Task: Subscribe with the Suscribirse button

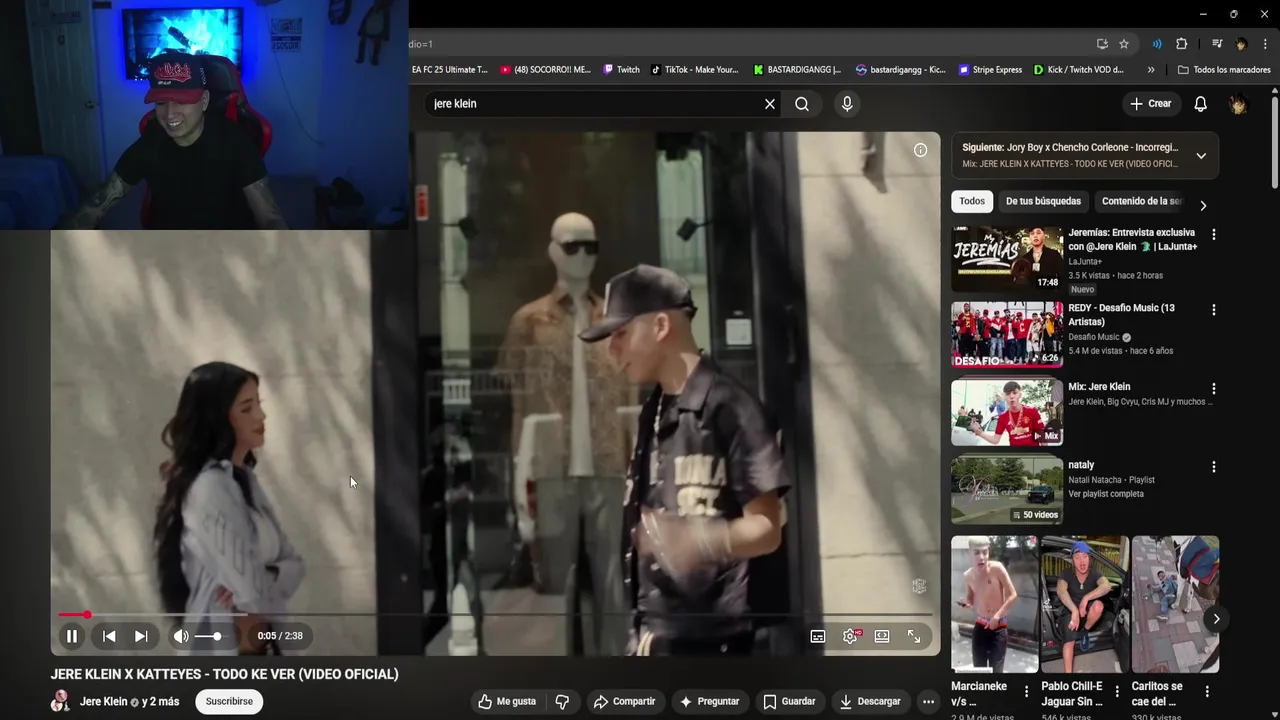Action: point(229,702)
